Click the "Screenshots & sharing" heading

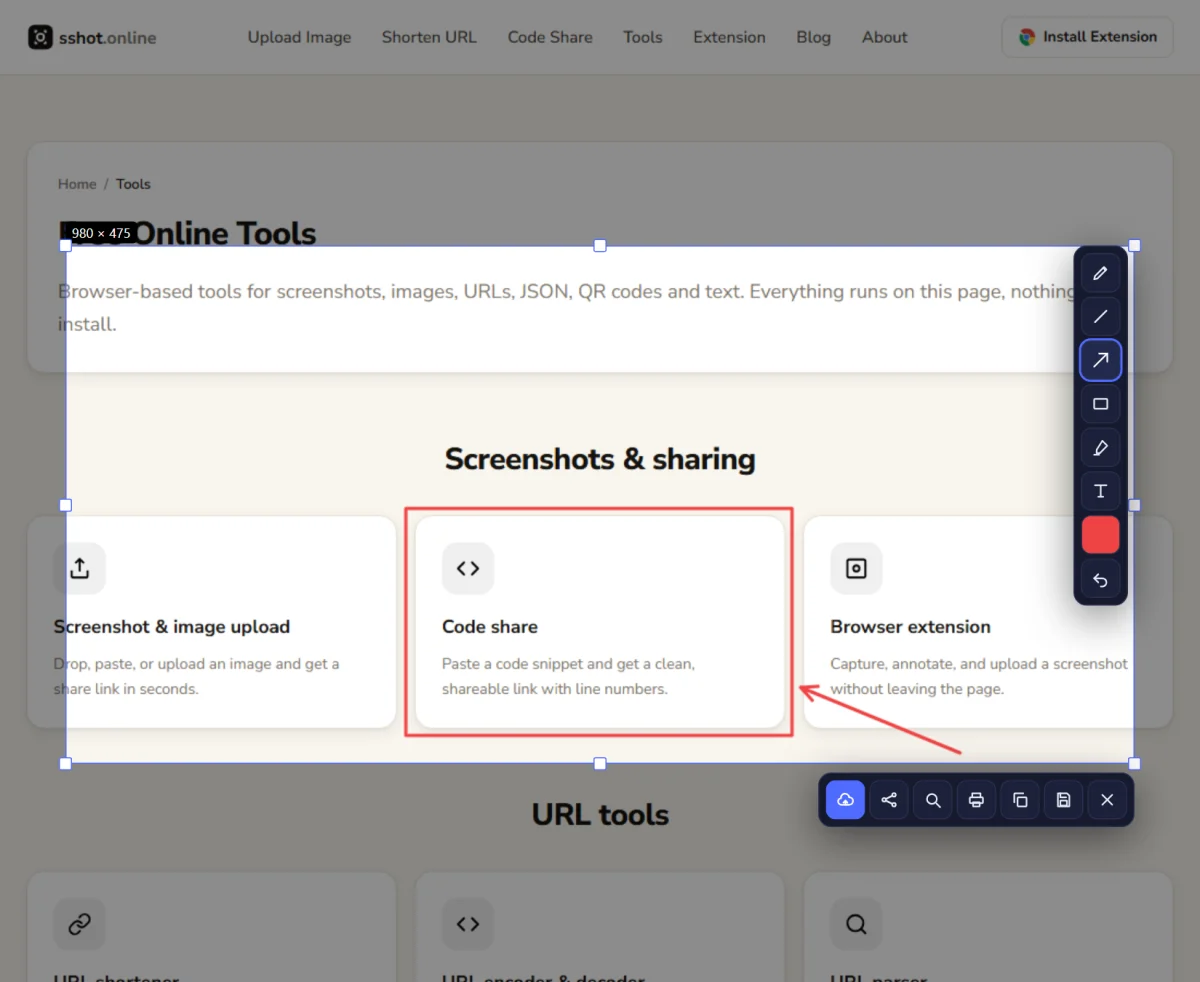click(x=600, y=459)
